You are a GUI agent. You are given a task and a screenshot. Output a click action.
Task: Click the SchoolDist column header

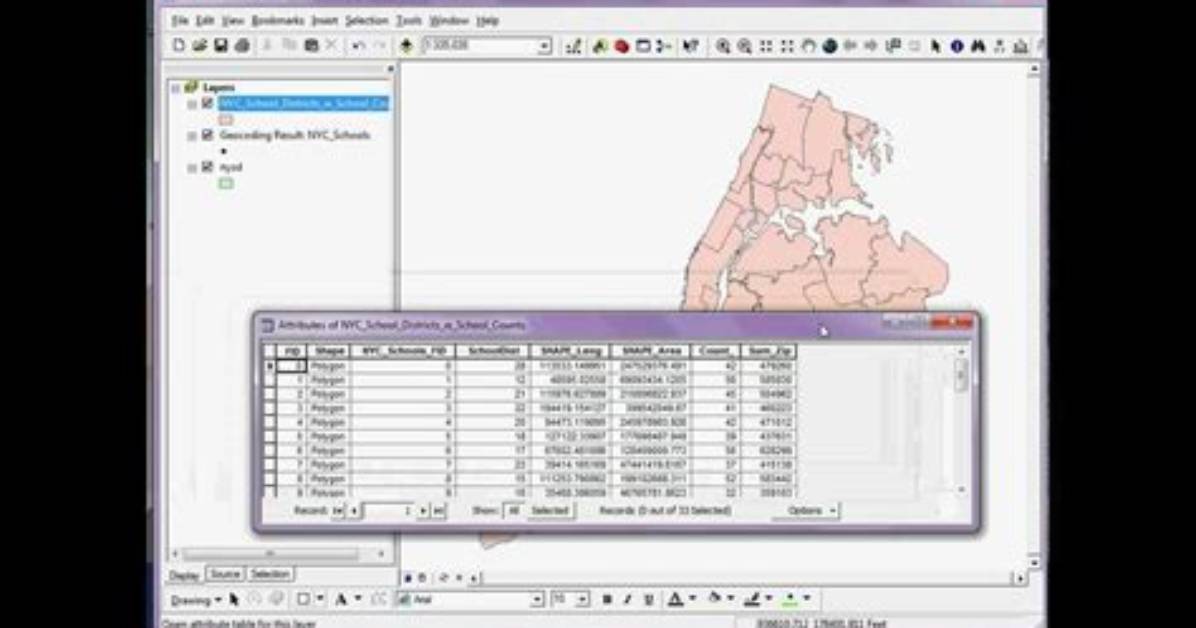tap(493, 351)
